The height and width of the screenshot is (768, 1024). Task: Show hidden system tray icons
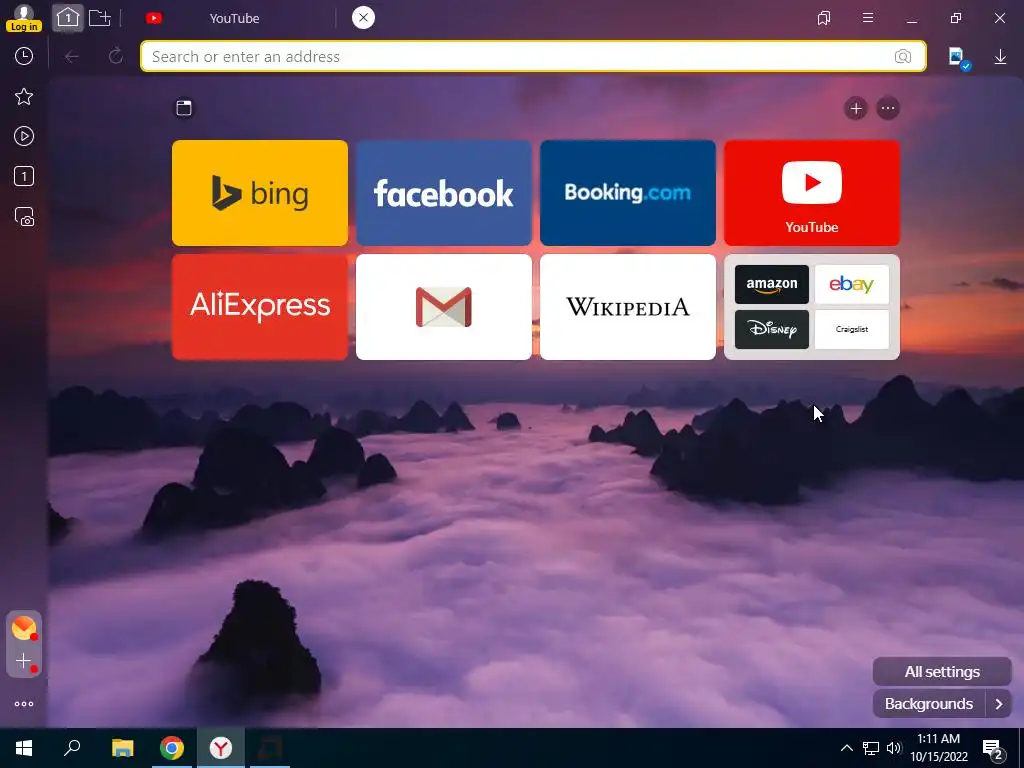tap(846, 748)
